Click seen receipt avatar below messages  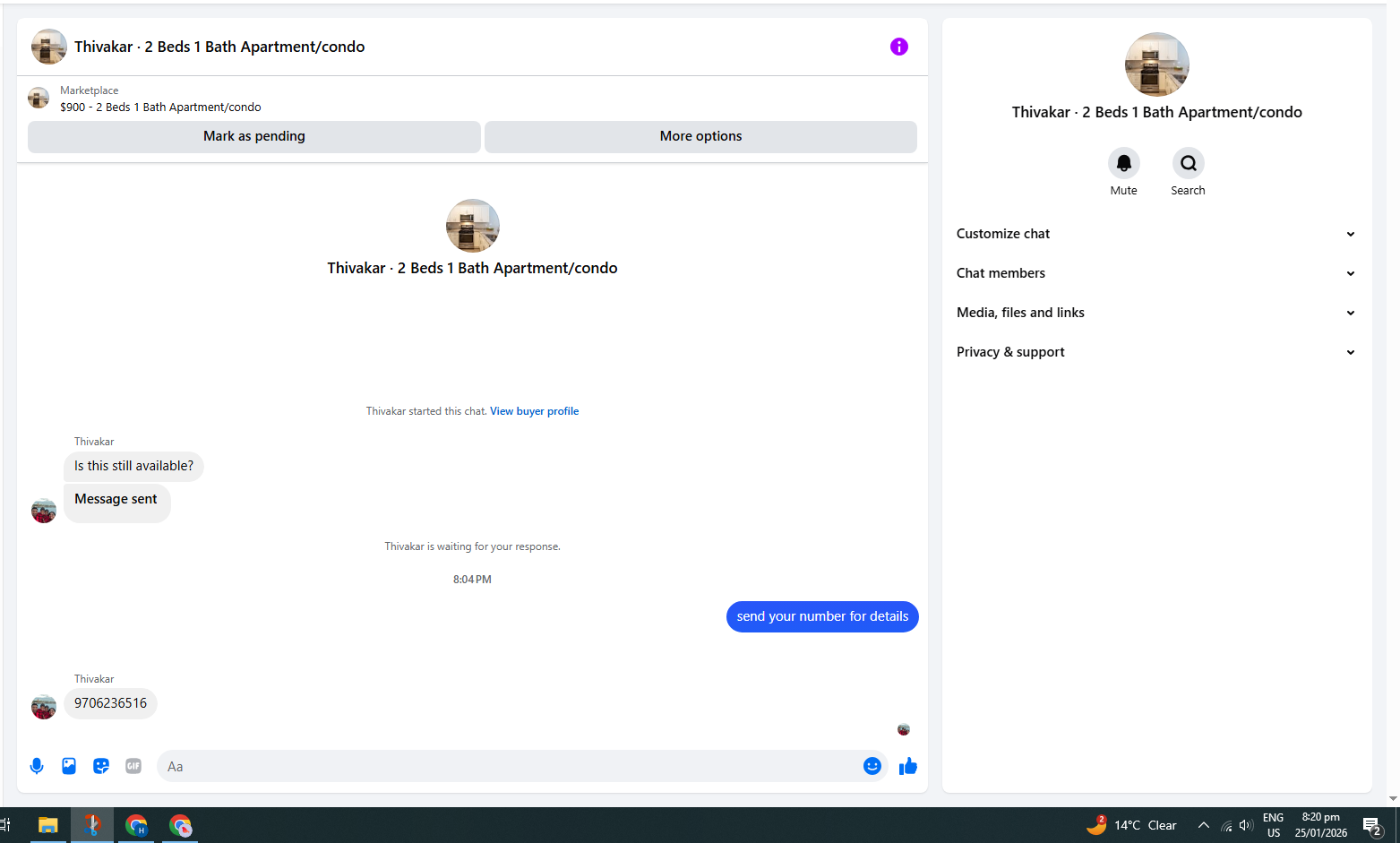click(x=904, y=729)
